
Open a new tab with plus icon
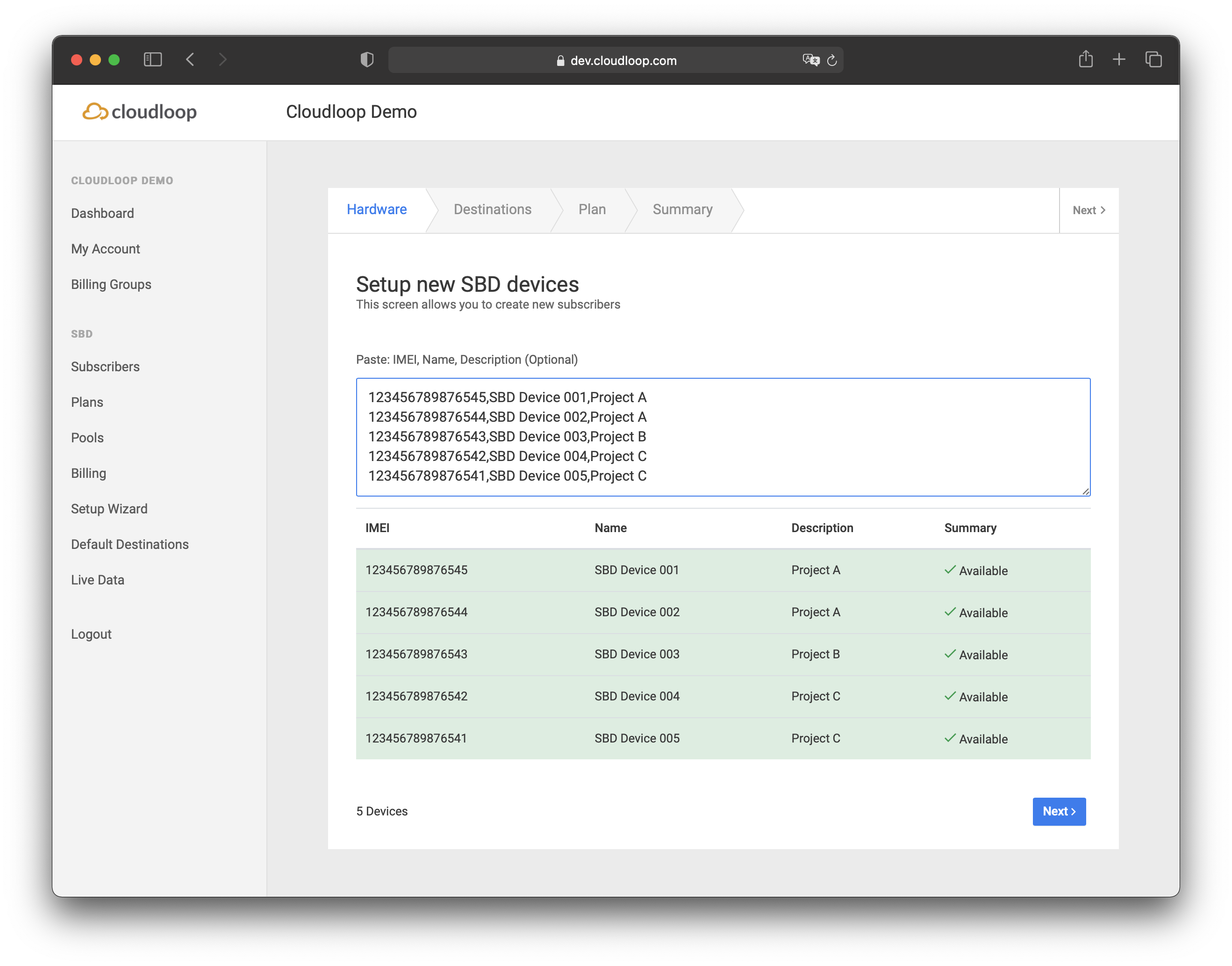(1118, 59)
